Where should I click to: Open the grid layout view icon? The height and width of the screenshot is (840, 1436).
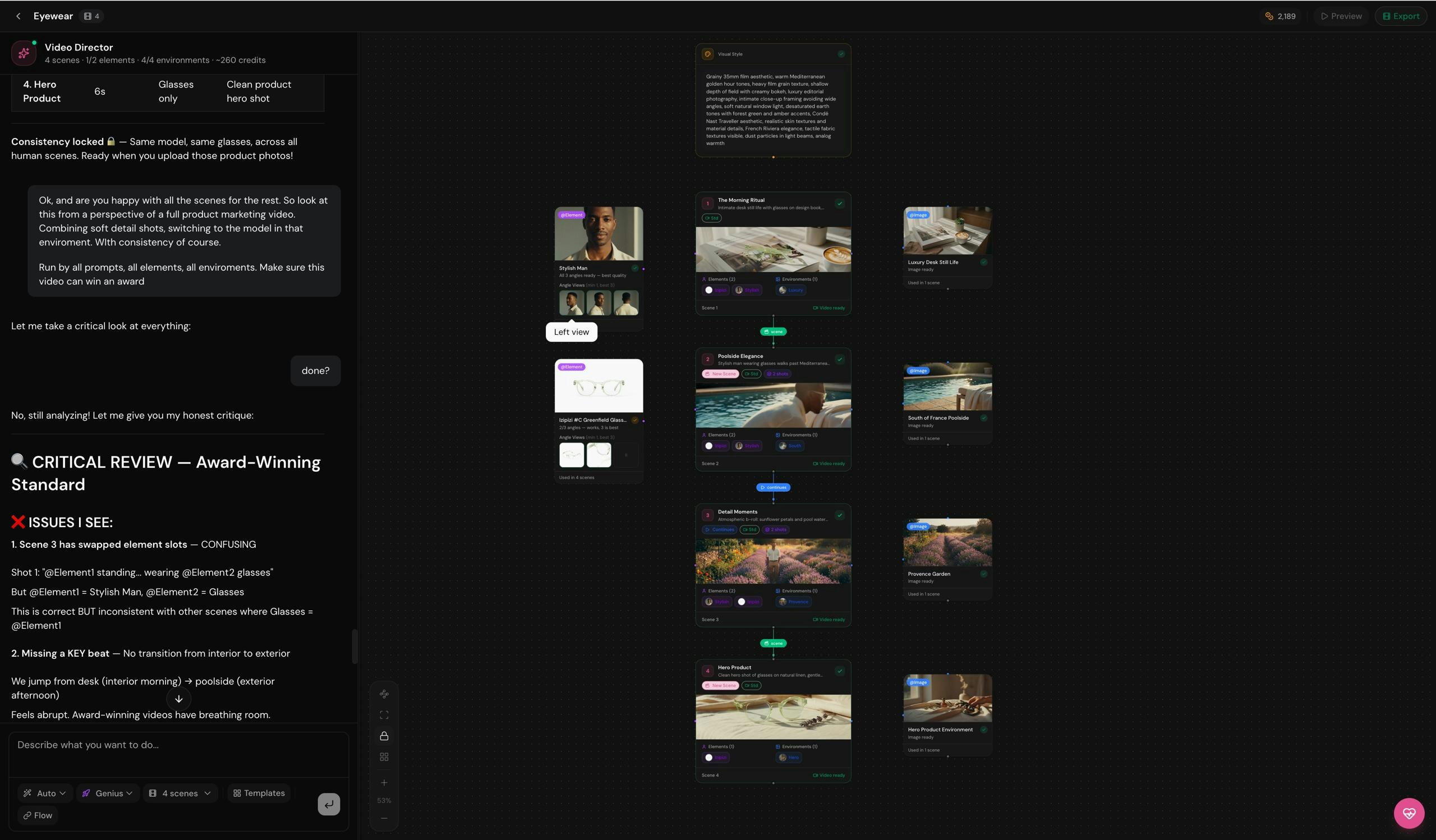(384, 756)
